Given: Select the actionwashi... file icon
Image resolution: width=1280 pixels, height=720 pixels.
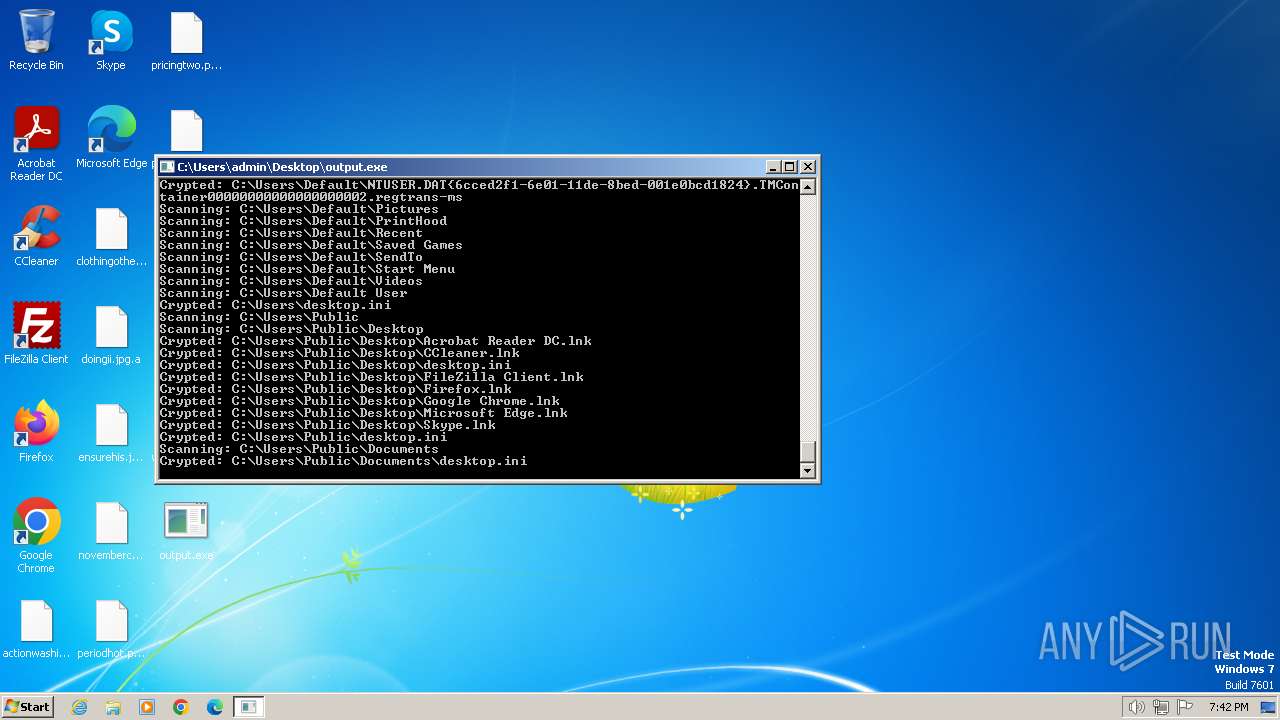Looking at the screenshot, I should click(36, 628).
